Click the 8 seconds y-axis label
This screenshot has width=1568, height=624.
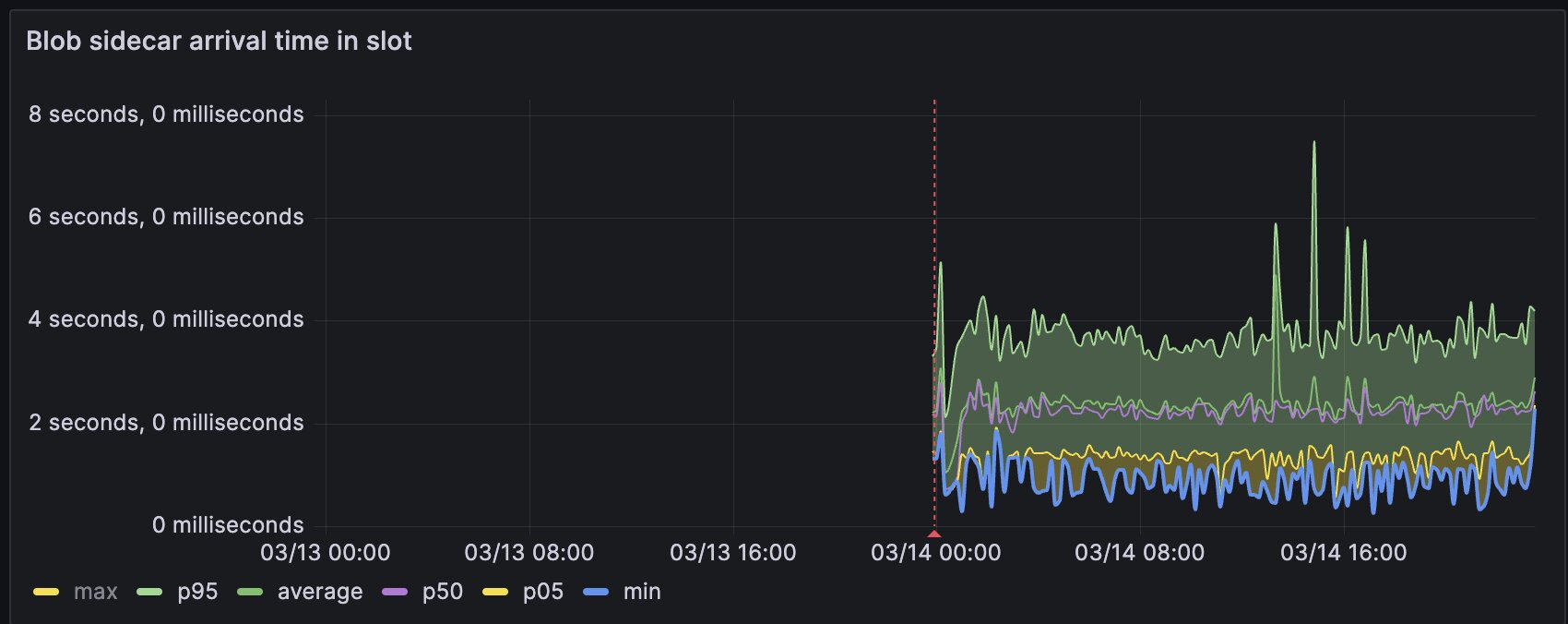click(x=166, y=114)
